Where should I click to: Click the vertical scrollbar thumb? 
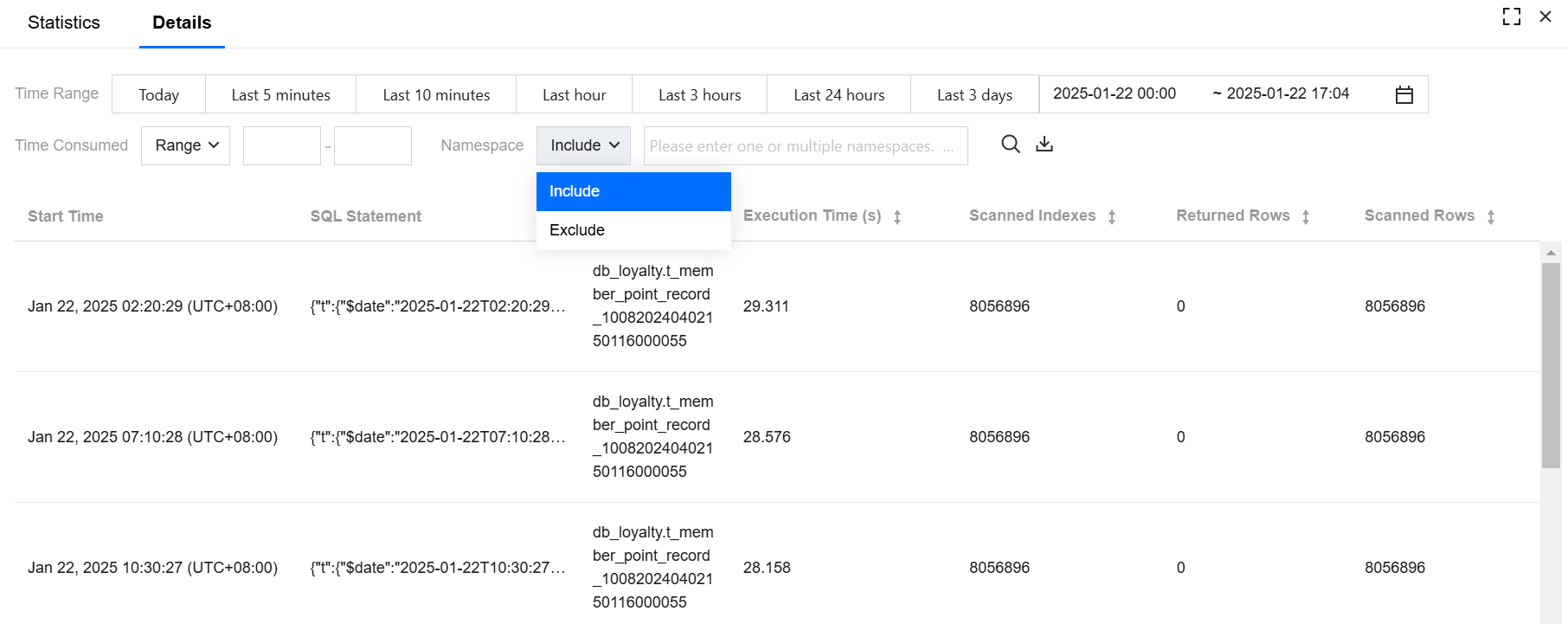point(1551,363)
